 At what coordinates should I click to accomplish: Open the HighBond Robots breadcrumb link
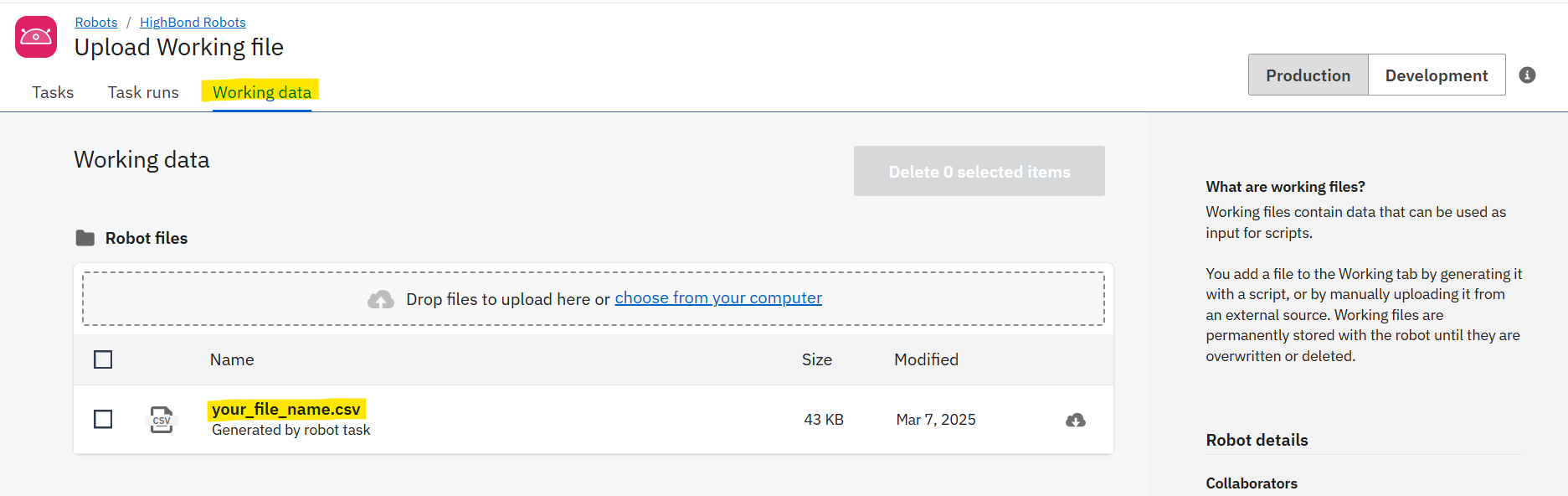(193, 23)
